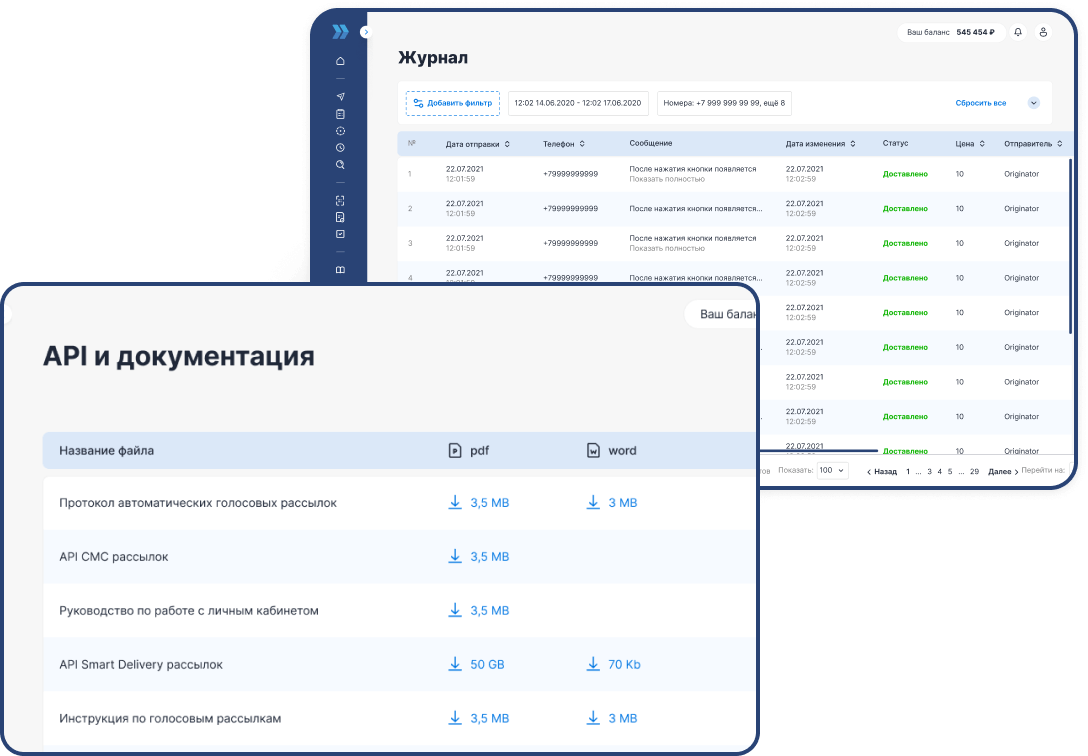Click the notification bell icon
This screenshot has width=1088, height=756.
coord(1017,32)
